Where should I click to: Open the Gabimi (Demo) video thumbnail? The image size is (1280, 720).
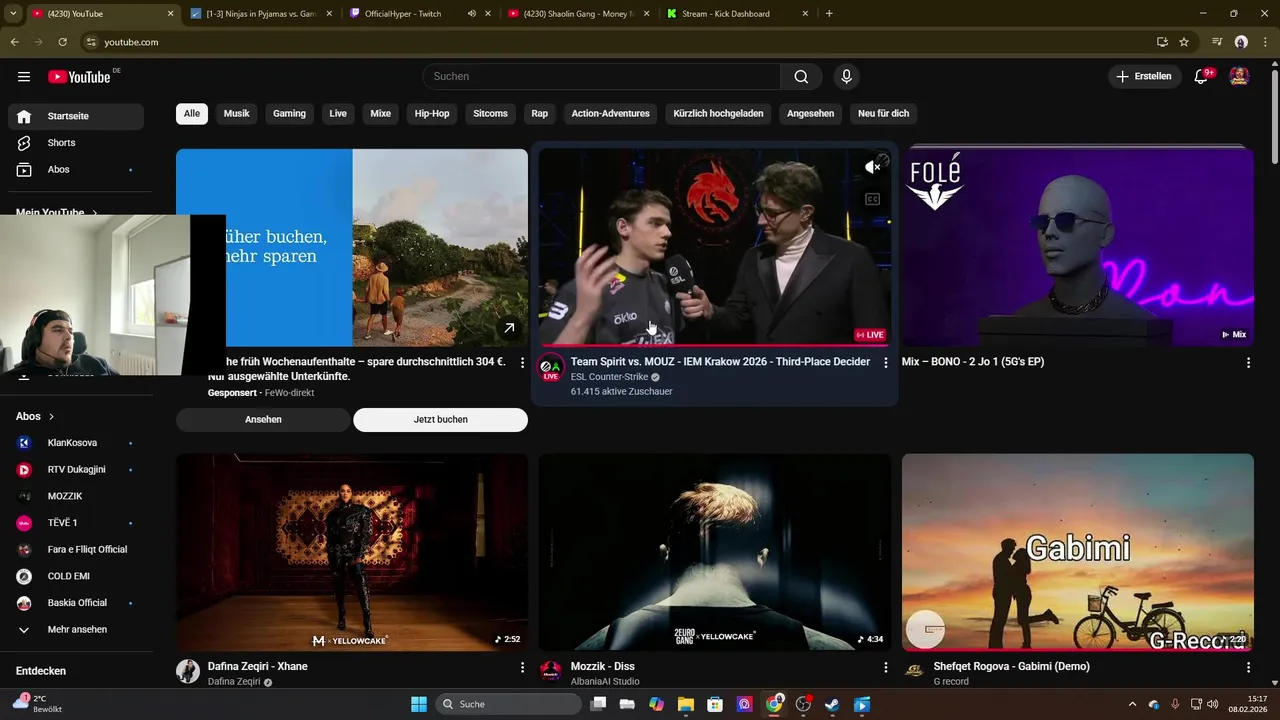pos(1078,552)
